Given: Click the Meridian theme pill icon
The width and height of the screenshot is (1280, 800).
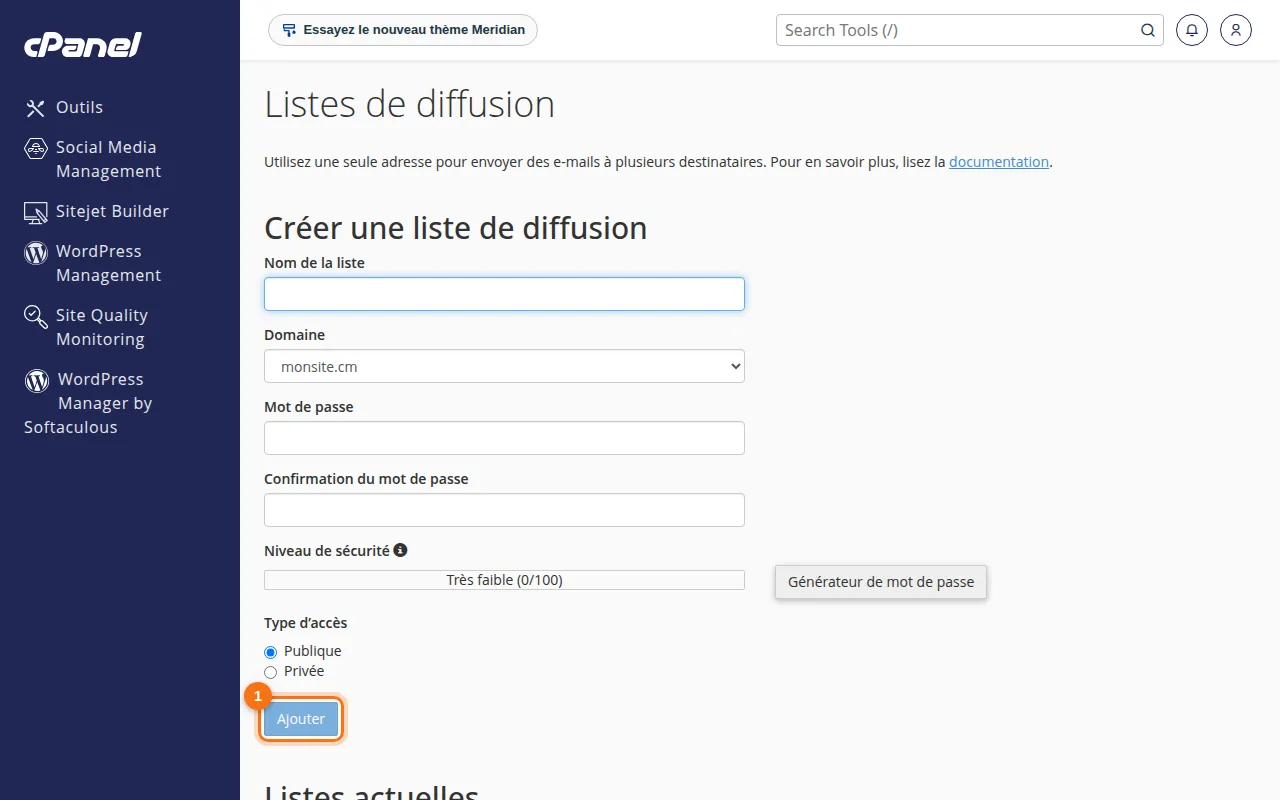Looking at the screenshot, I should (289, 30).
